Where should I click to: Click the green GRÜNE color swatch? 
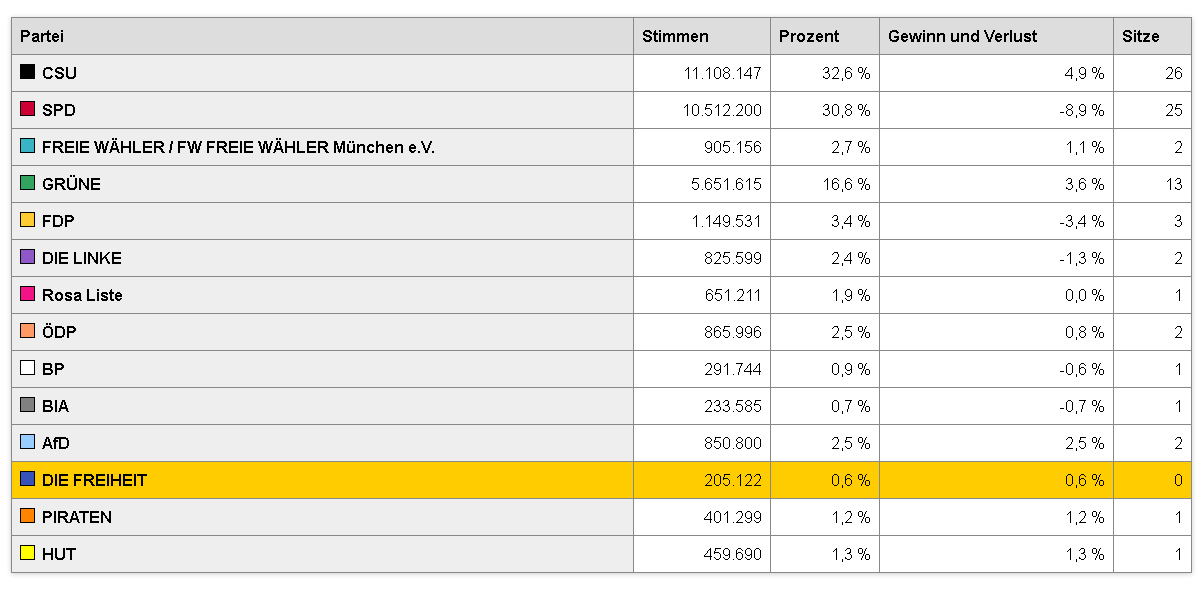(28, 183)
